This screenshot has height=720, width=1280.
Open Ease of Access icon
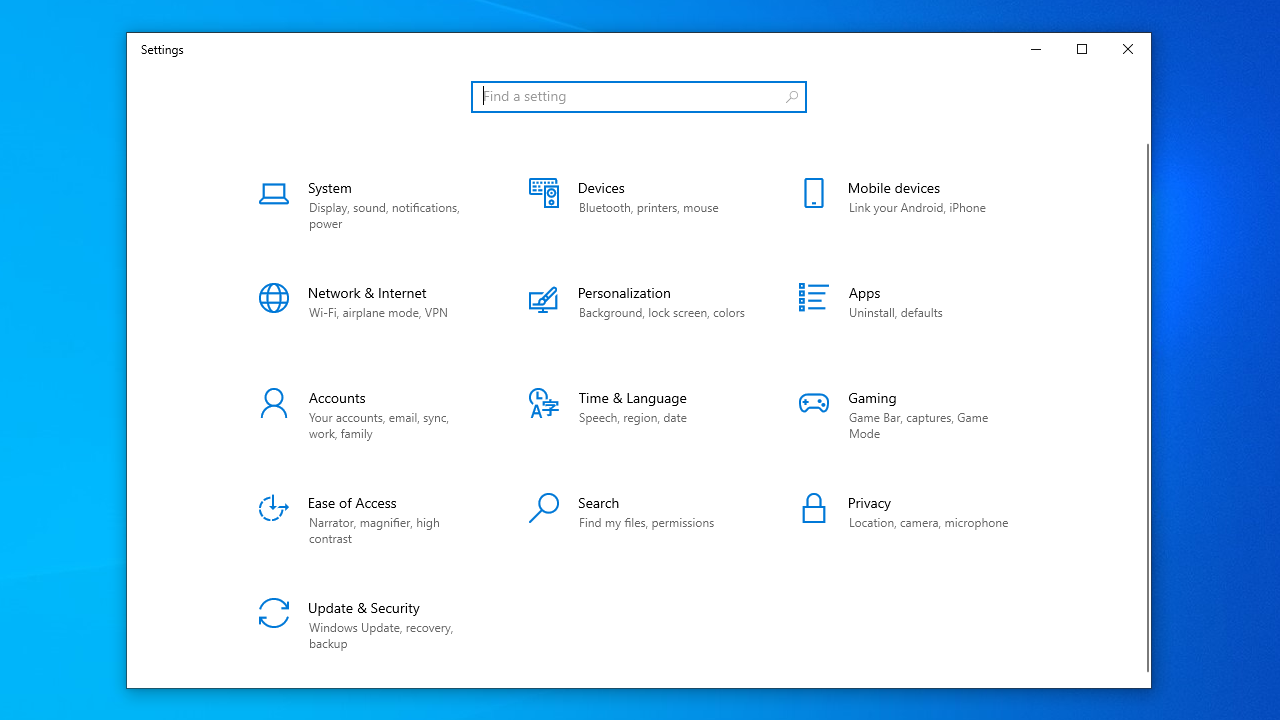pyautogui.click(x=273, y=508)
